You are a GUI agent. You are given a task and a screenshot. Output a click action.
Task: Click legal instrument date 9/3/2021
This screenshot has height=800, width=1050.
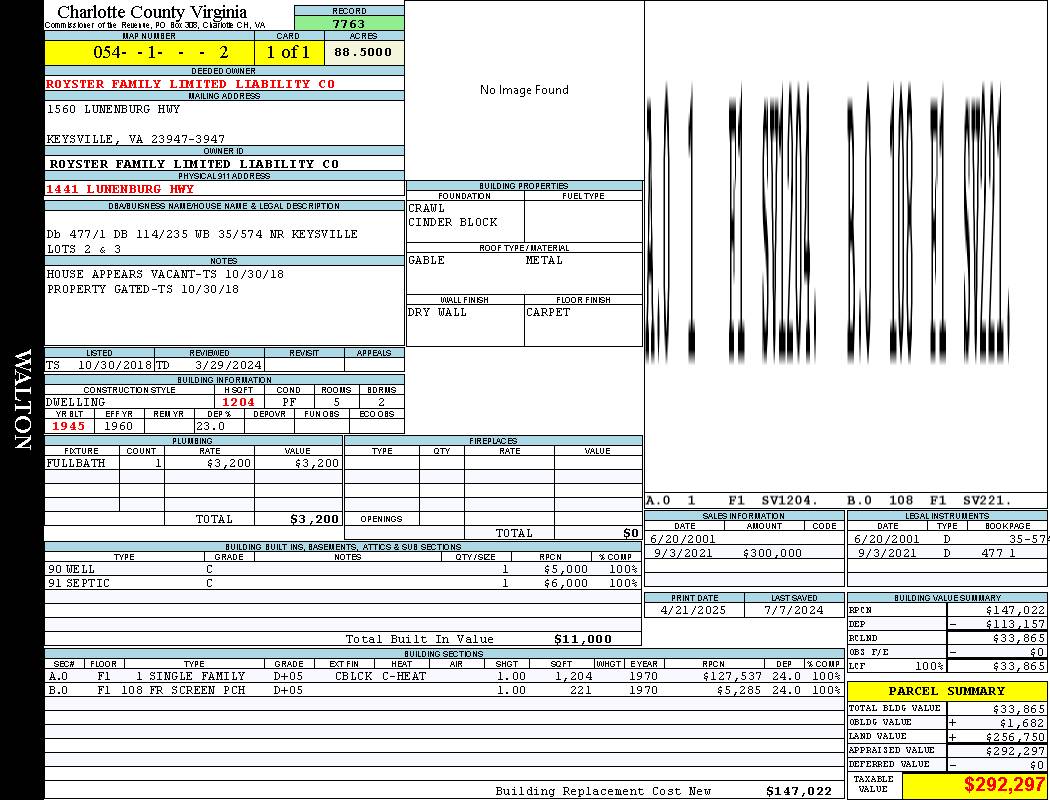[x=887, y=554]
